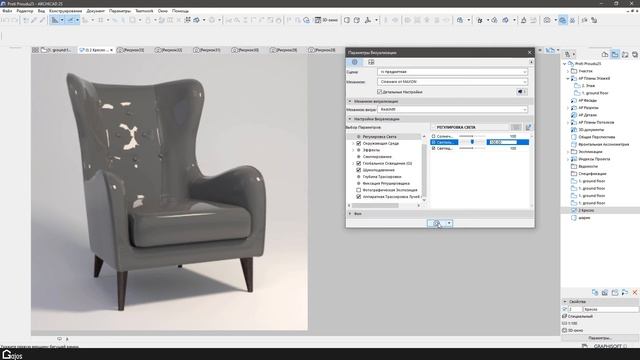Click the Кресло name field in properties
Image resolution: width=640 pixels, height=360 pixels.
tap(611, 309)
